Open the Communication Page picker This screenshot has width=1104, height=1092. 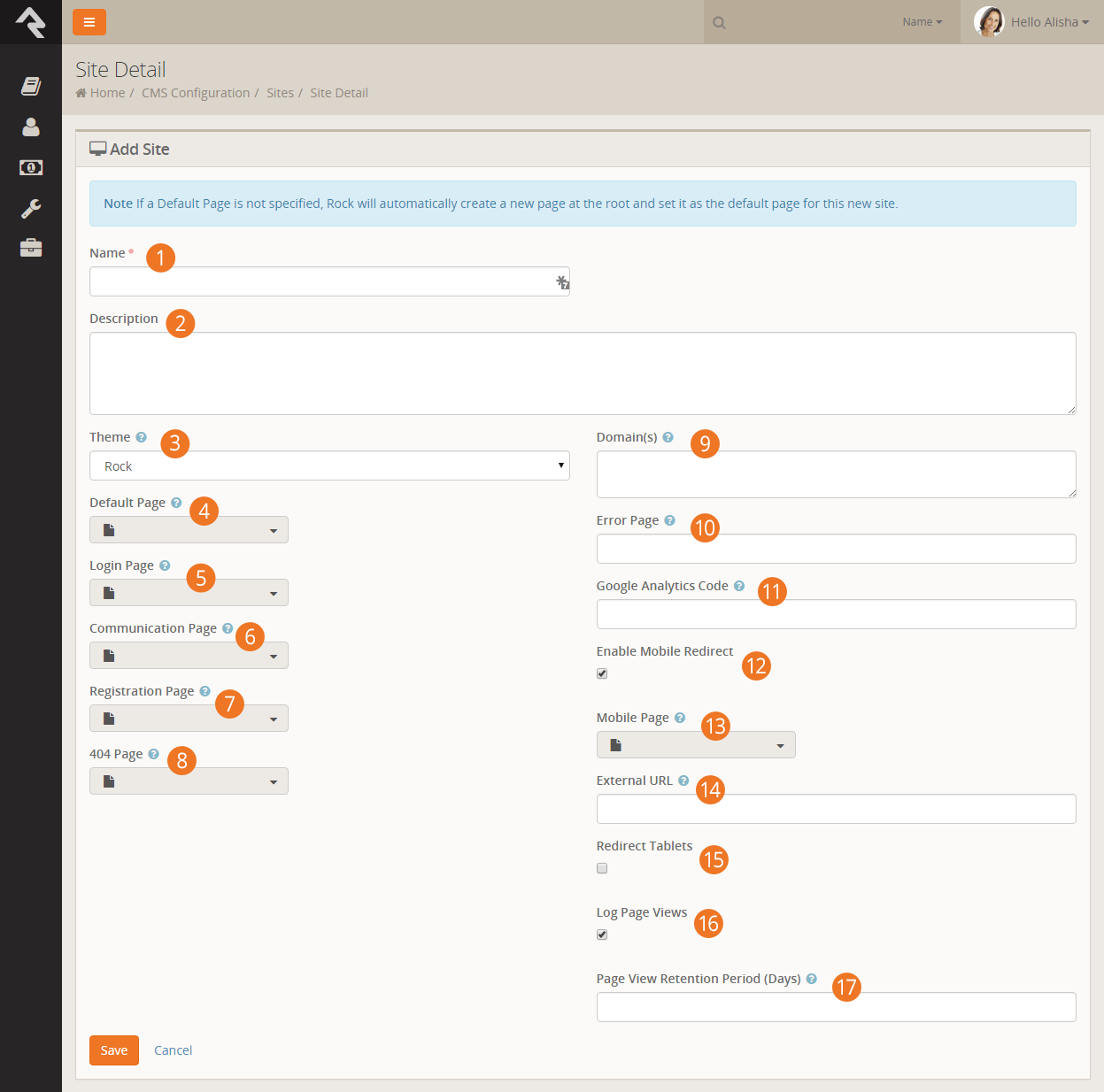[x=189, y=656]
